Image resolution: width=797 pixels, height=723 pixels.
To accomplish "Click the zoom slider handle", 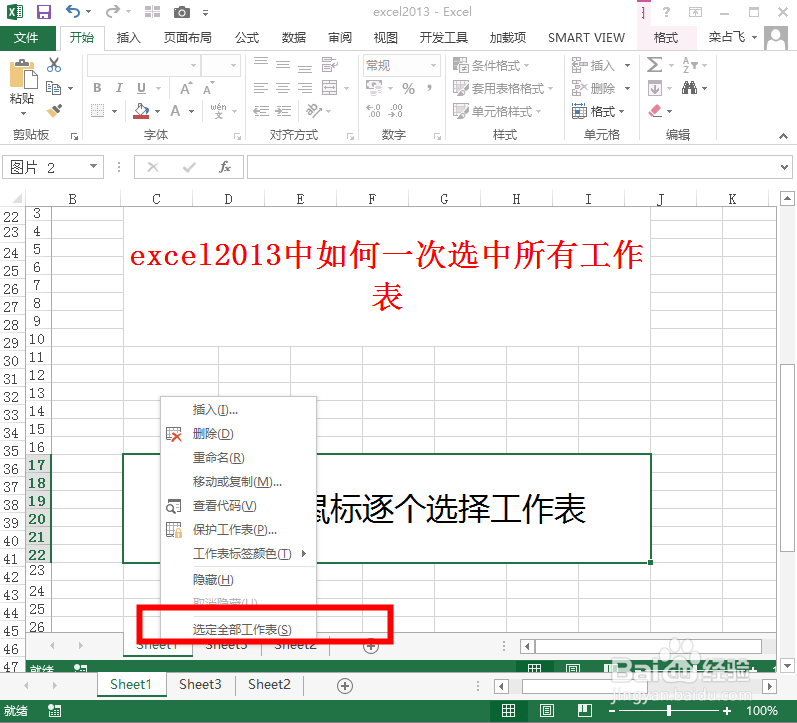I will tap(669, 711).
